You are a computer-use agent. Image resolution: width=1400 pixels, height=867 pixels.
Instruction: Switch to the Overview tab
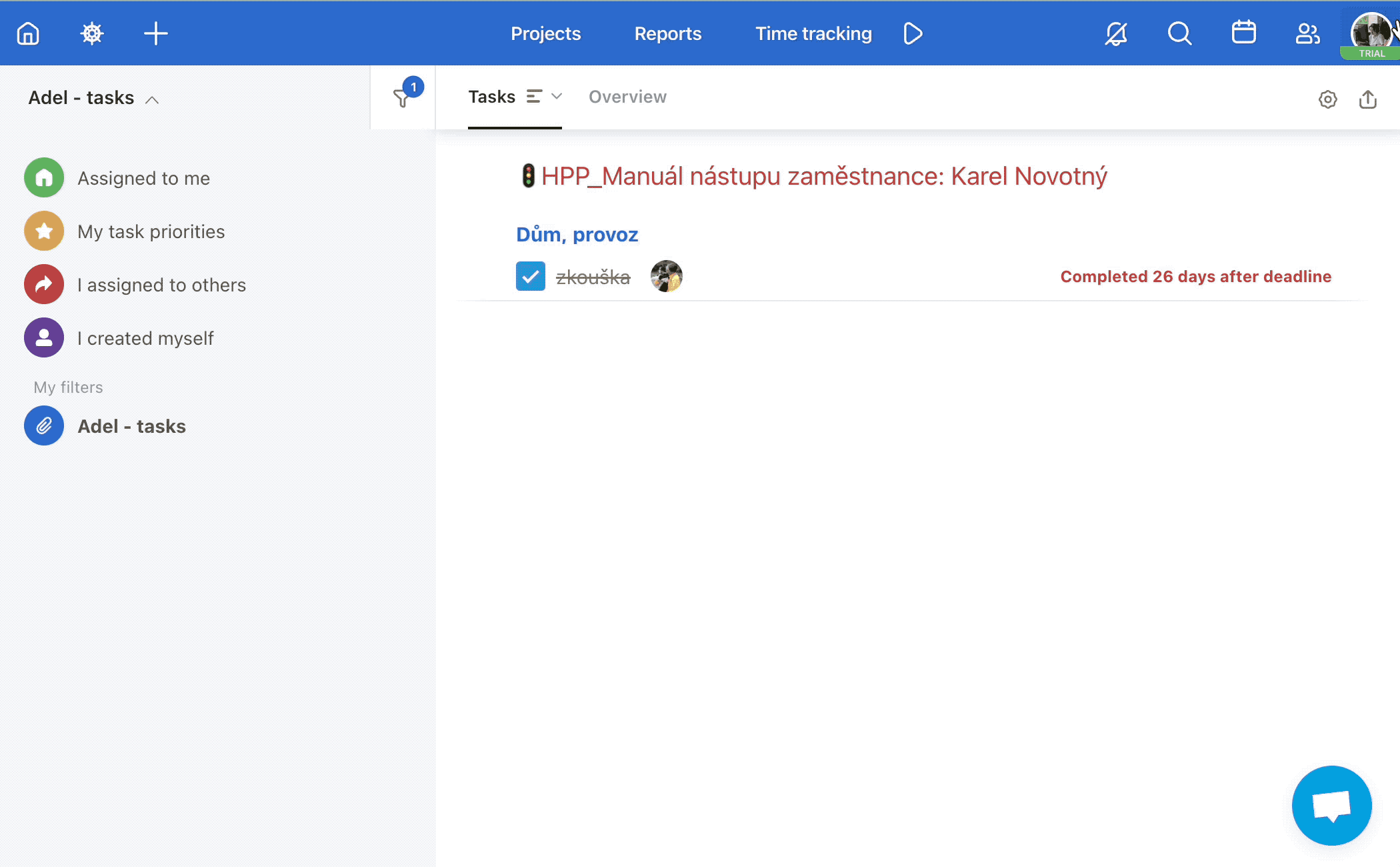(627, 96)
